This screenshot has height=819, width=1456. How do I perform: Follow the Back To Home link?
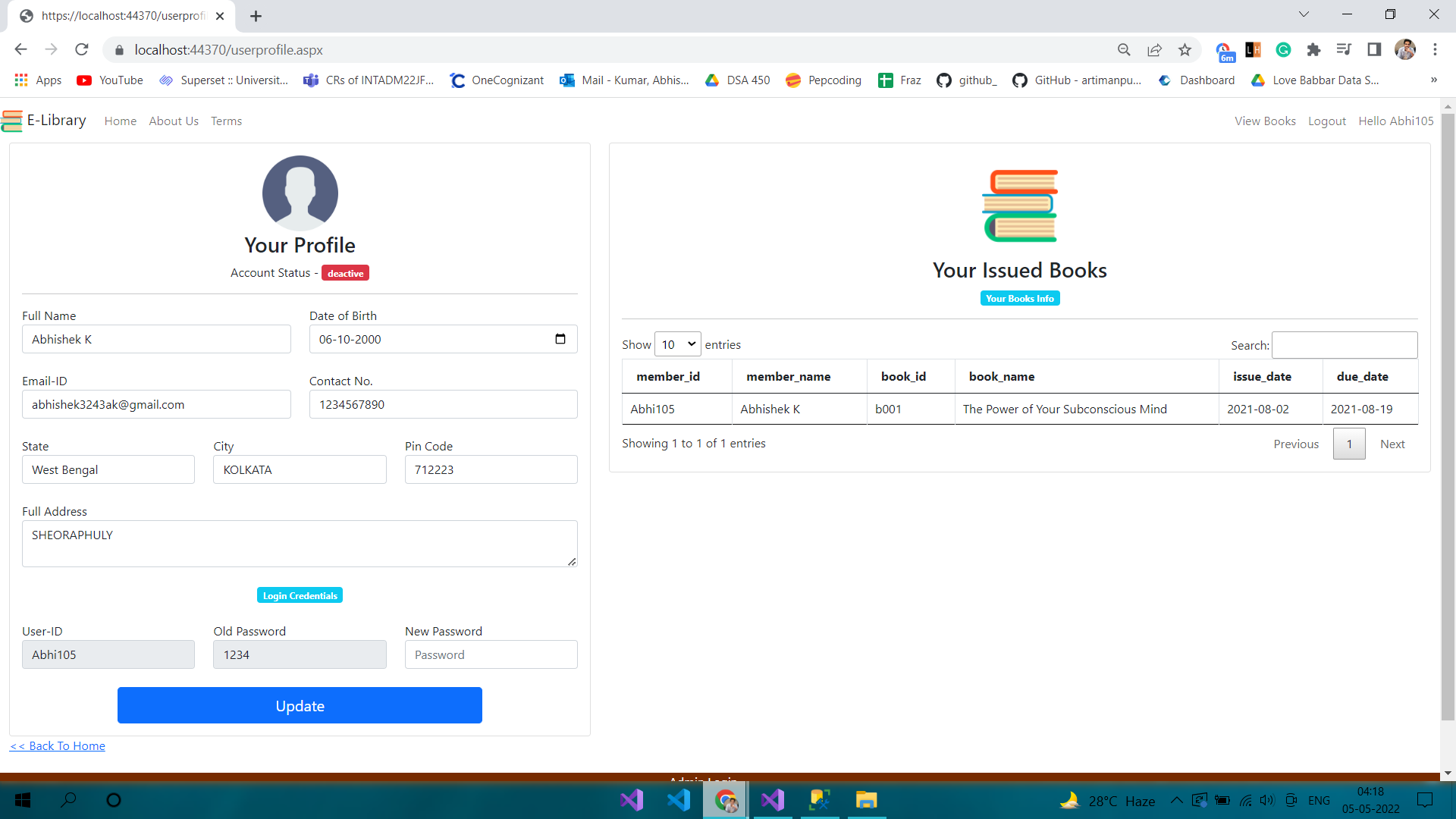57,745
